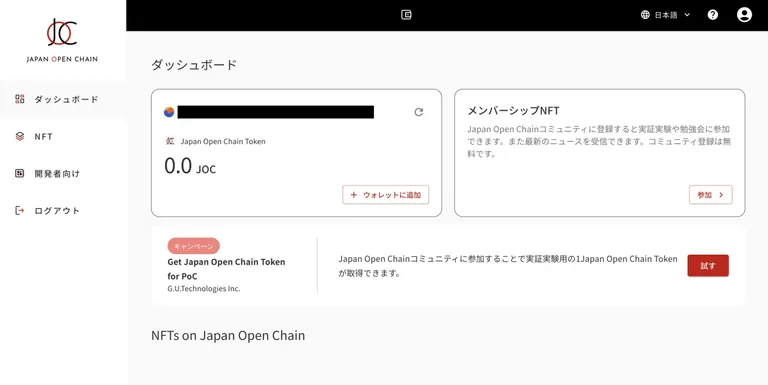Click the chevron on 参加 button

721,195
